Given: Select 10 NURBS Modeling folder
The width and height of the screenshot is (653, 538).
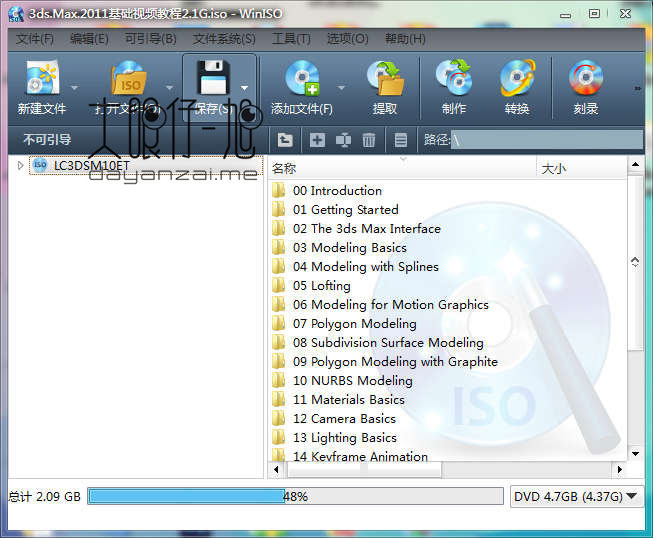Looking at the screenshot, I should click(x=352, y=381).
